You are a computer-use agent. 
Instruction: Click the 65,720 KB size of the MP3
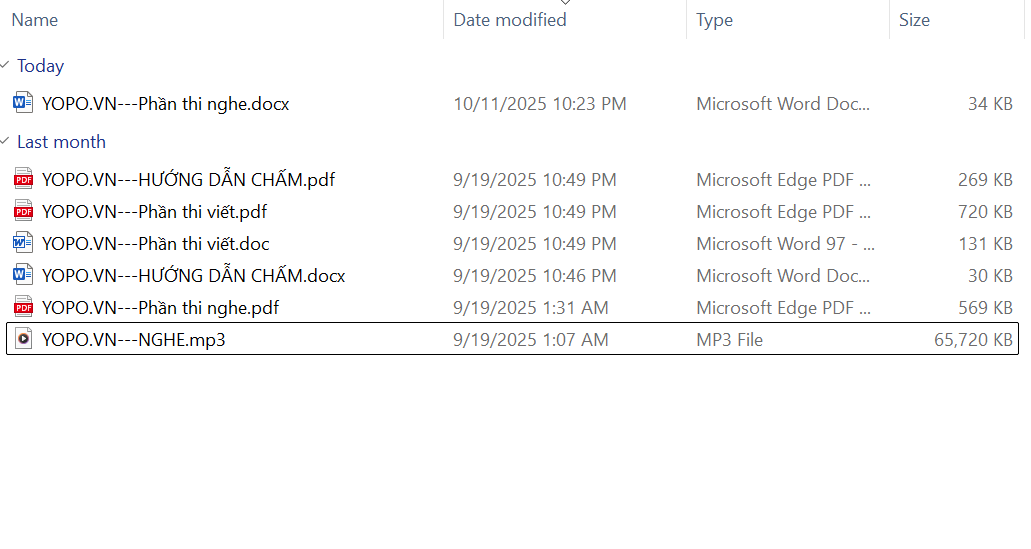973,340
